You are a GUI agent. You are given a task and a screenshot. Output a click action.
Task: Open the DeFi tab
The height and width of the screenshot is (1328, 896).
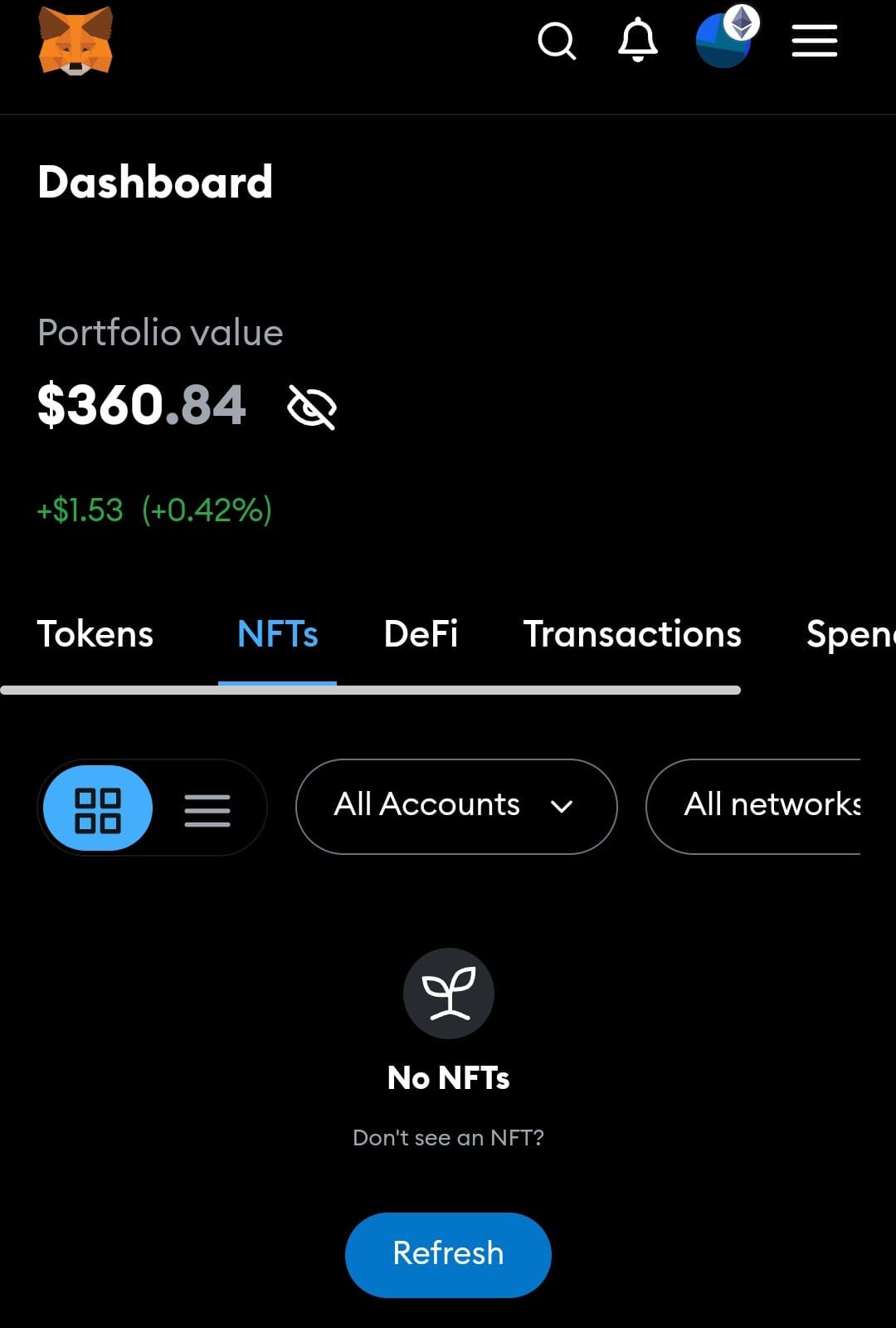421,635
